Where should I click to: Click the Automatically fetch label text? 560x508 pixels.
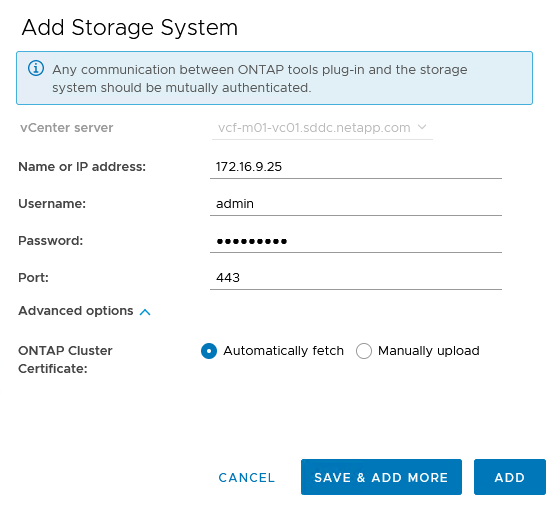[283, 351]
